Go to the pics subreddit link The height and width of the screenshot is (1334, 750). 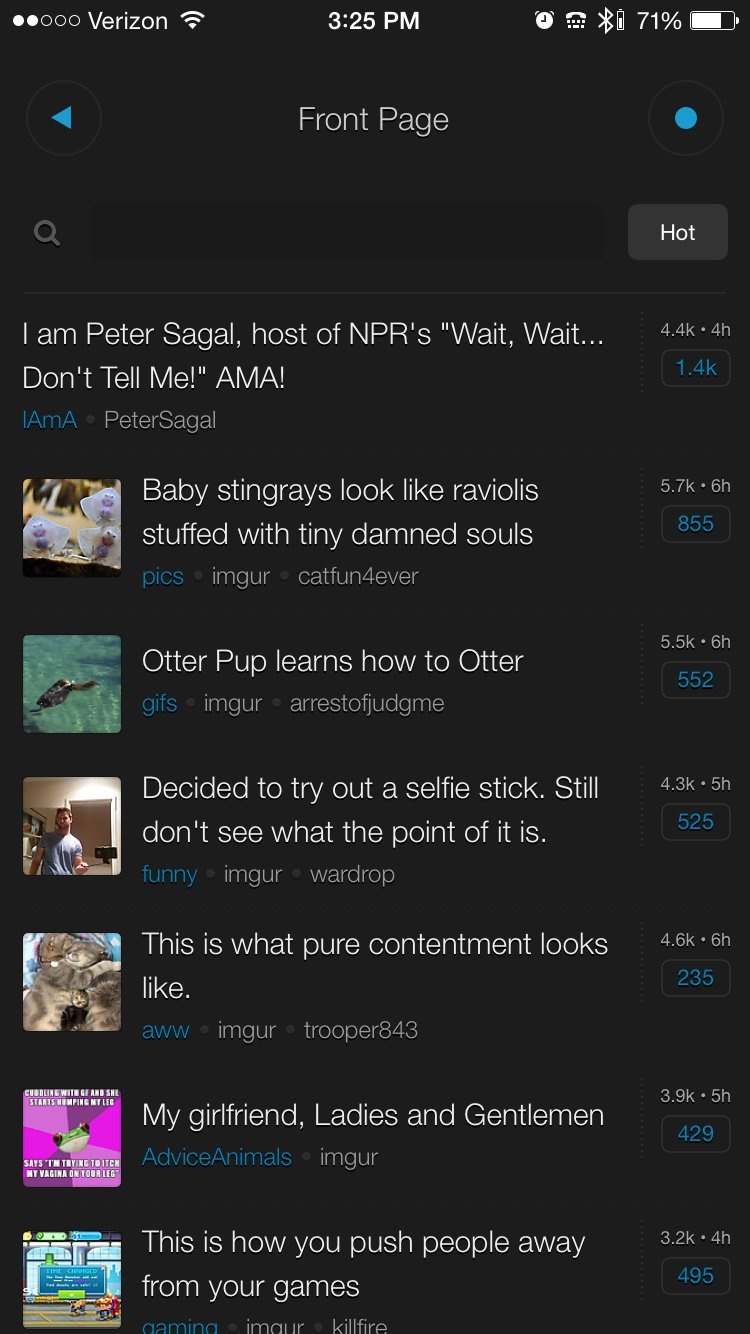click(163, 576)
